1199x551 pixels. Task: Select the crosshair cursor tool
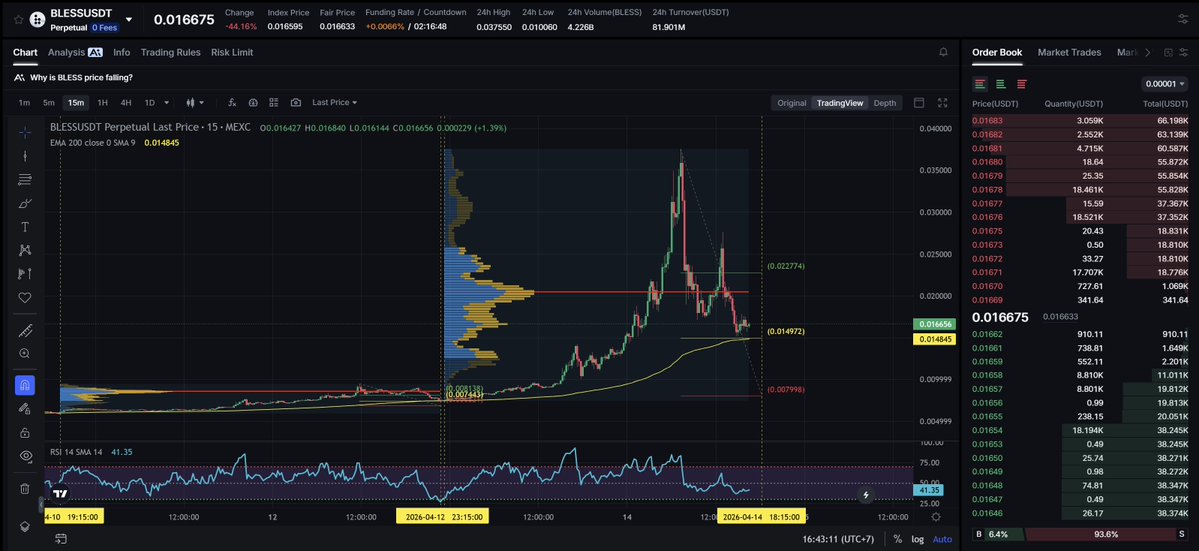pyautogui.click(x=24, y=132)
